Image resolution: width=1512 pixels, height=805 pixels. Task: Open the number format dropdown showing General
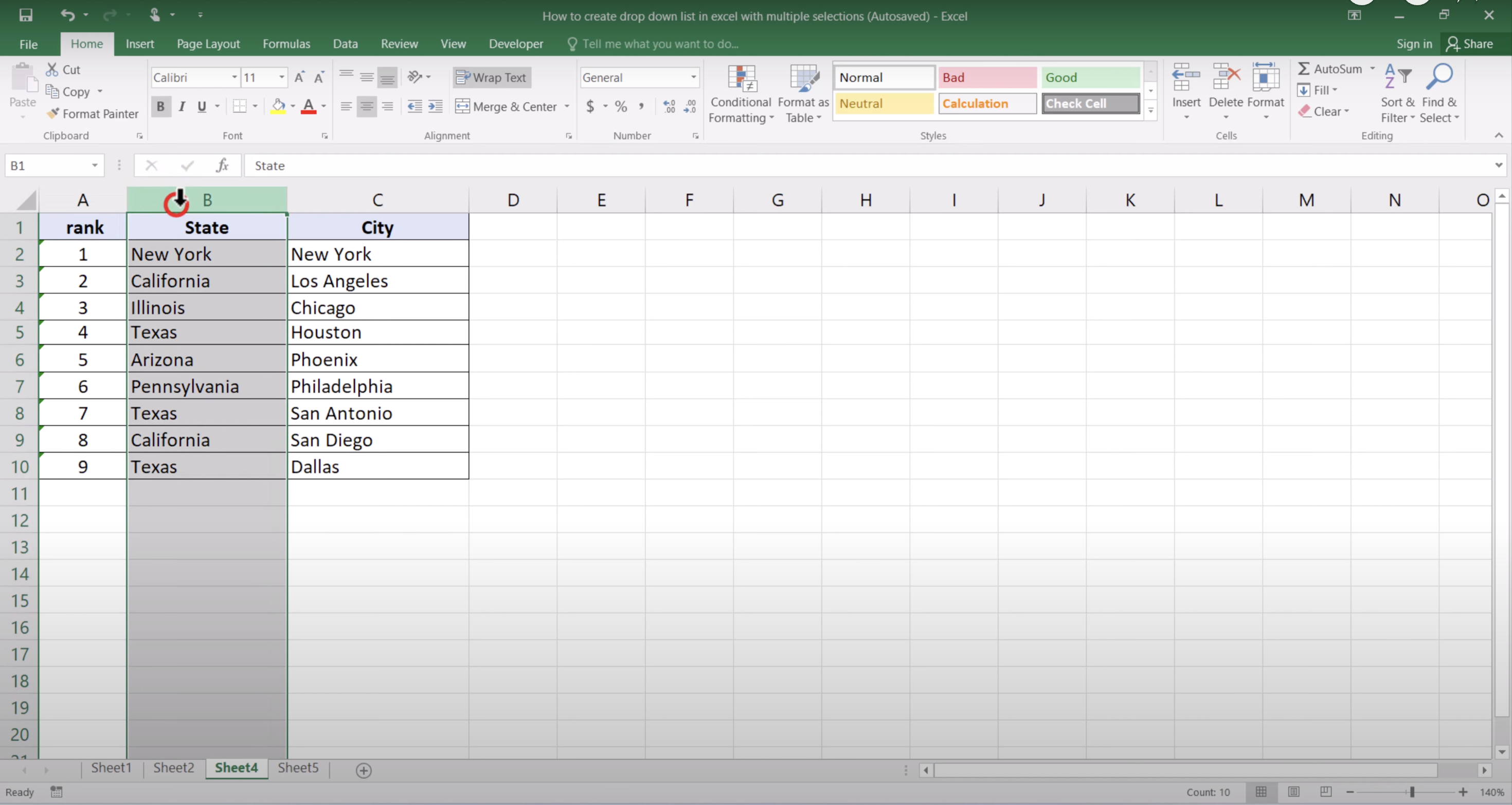pos(693,78)
